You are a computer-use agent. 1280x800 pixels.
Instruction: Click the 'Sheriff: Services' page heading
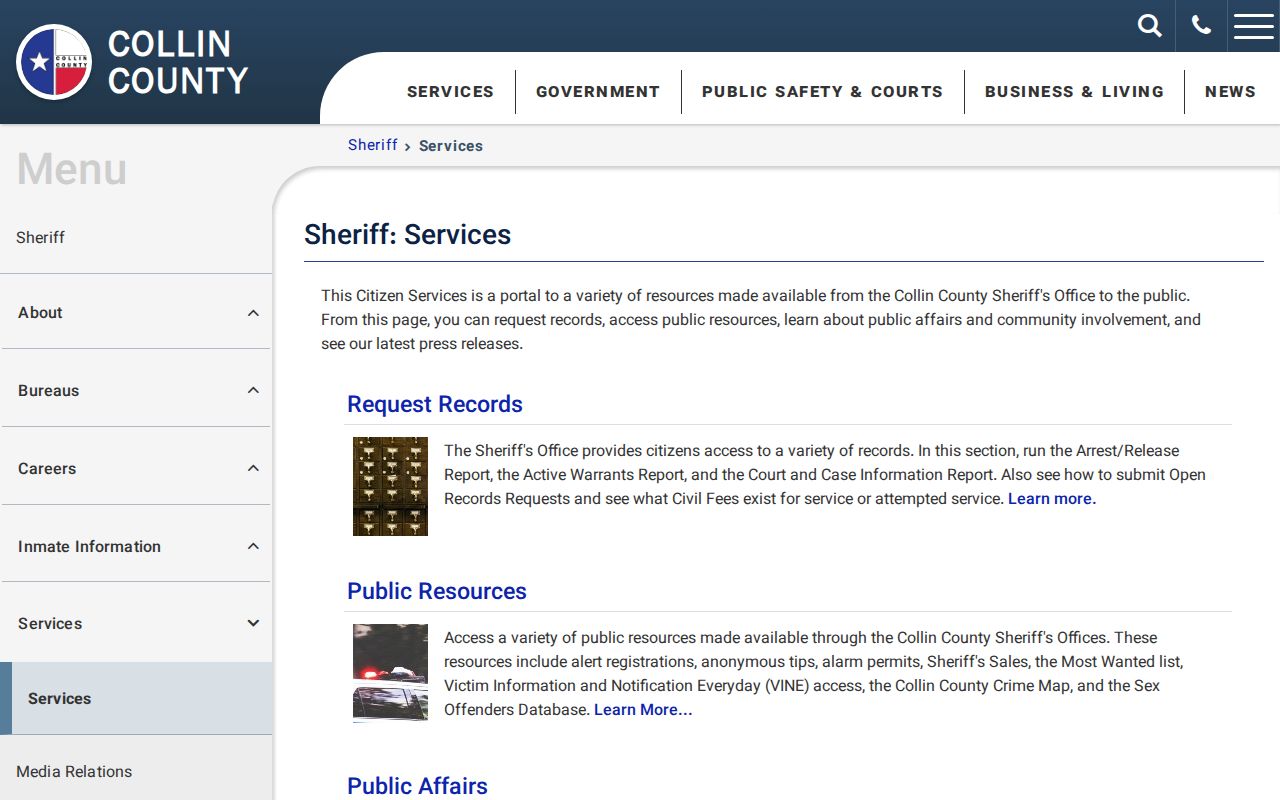coord(407,235)
